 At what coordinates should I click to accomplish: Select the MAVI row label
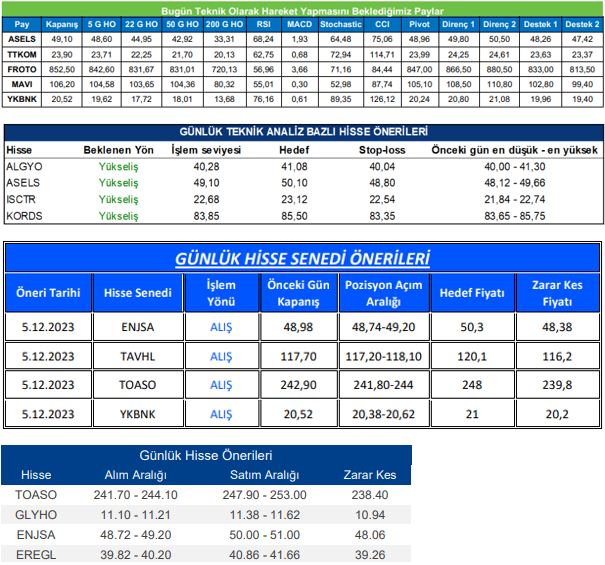[x=22, y=84]
